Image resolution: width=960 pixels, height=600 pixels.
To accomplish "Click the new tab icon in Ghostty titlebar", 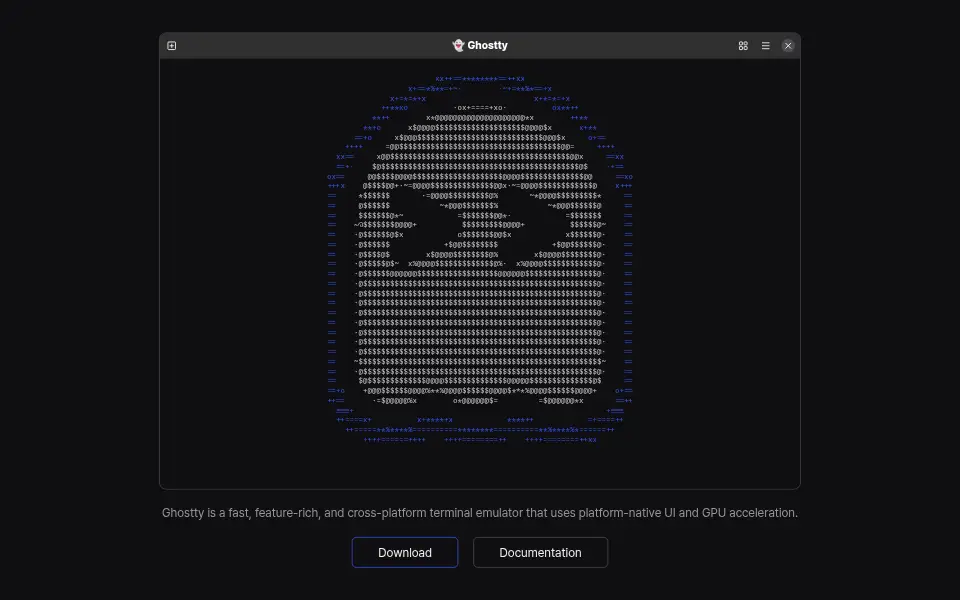I will (171, 46).
